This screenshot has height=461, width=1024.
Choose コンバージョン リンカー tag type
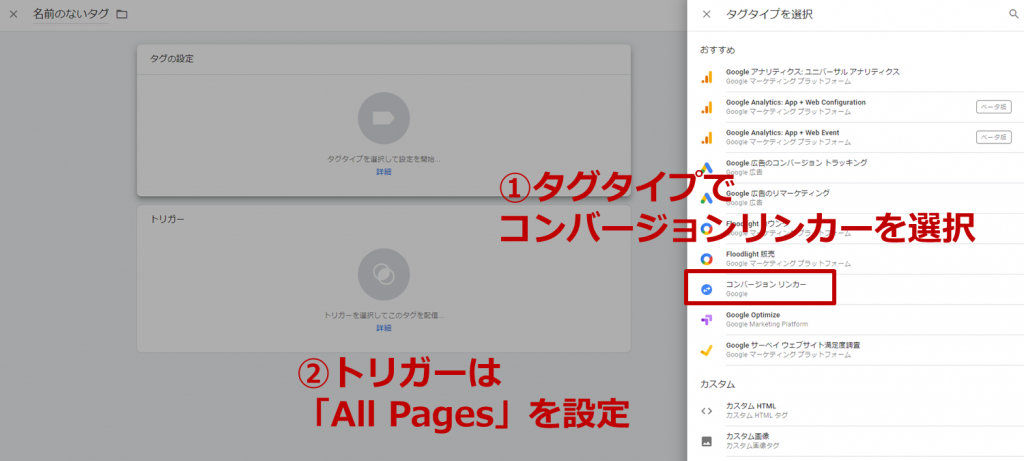pos(765,289)
